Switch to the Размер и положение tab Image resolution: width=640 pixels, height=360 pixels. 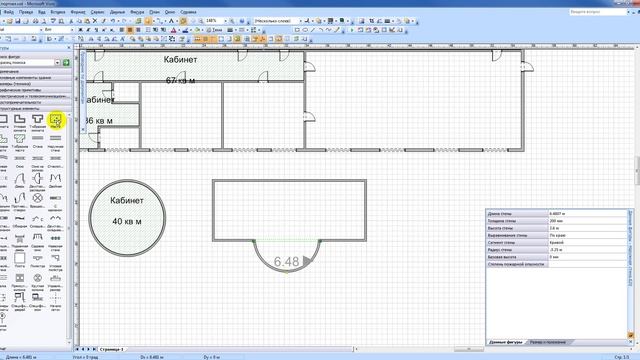click(548, 342)
